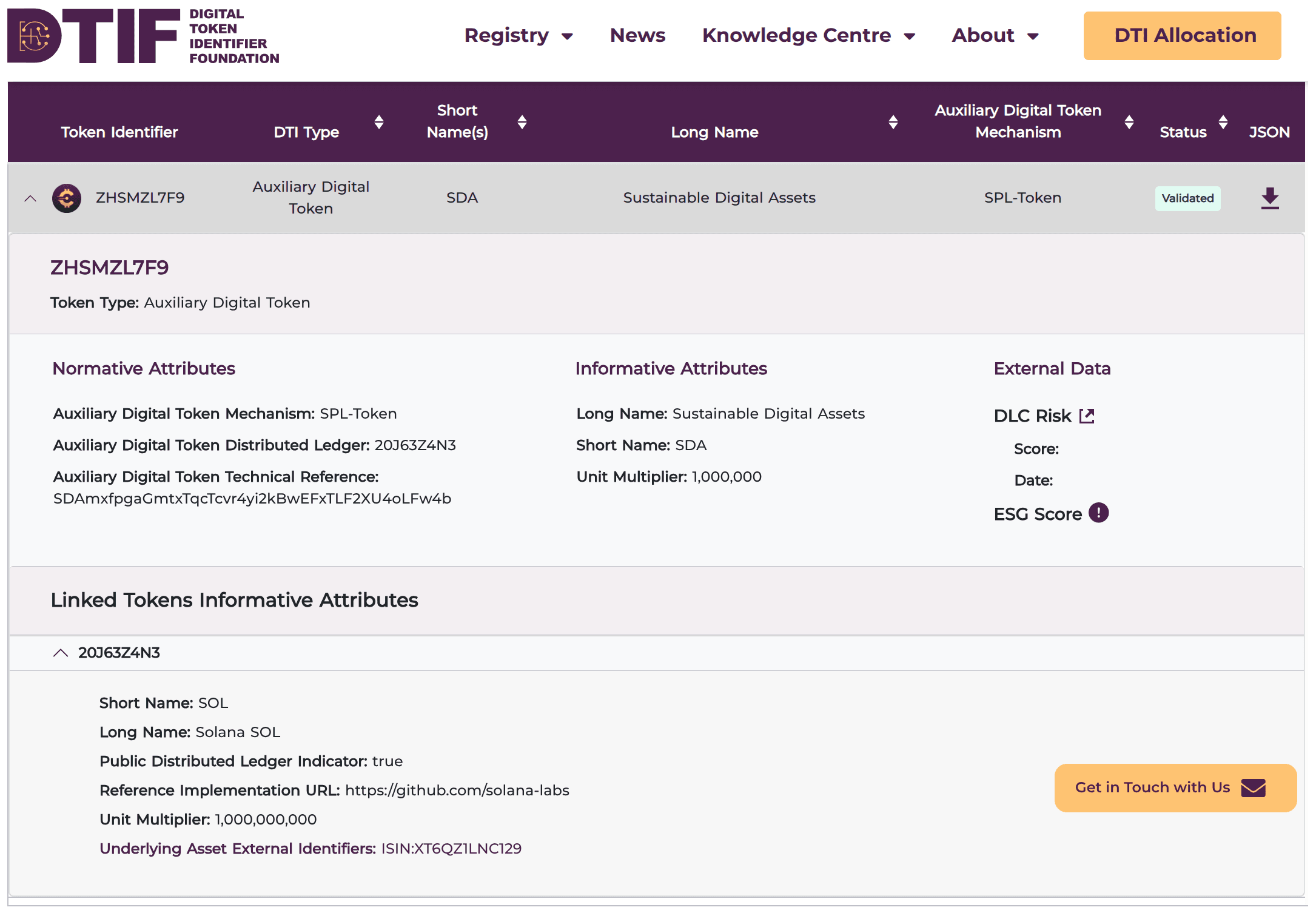Click the JSON column header
Image resolution: width=1316 pixels, height=910 pixels.
coord(1269,132)
